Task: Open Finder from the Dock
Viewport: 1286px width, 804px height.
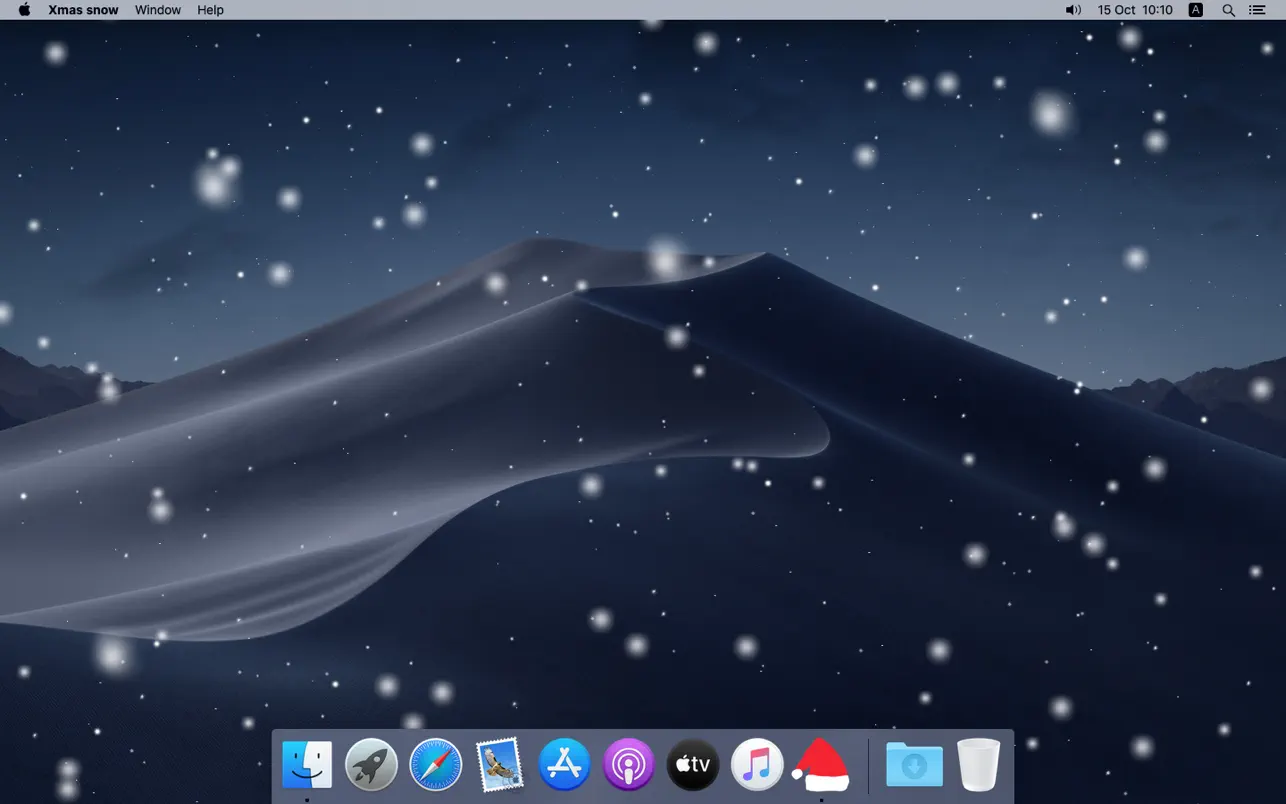Action: click(x=307, y=764)
